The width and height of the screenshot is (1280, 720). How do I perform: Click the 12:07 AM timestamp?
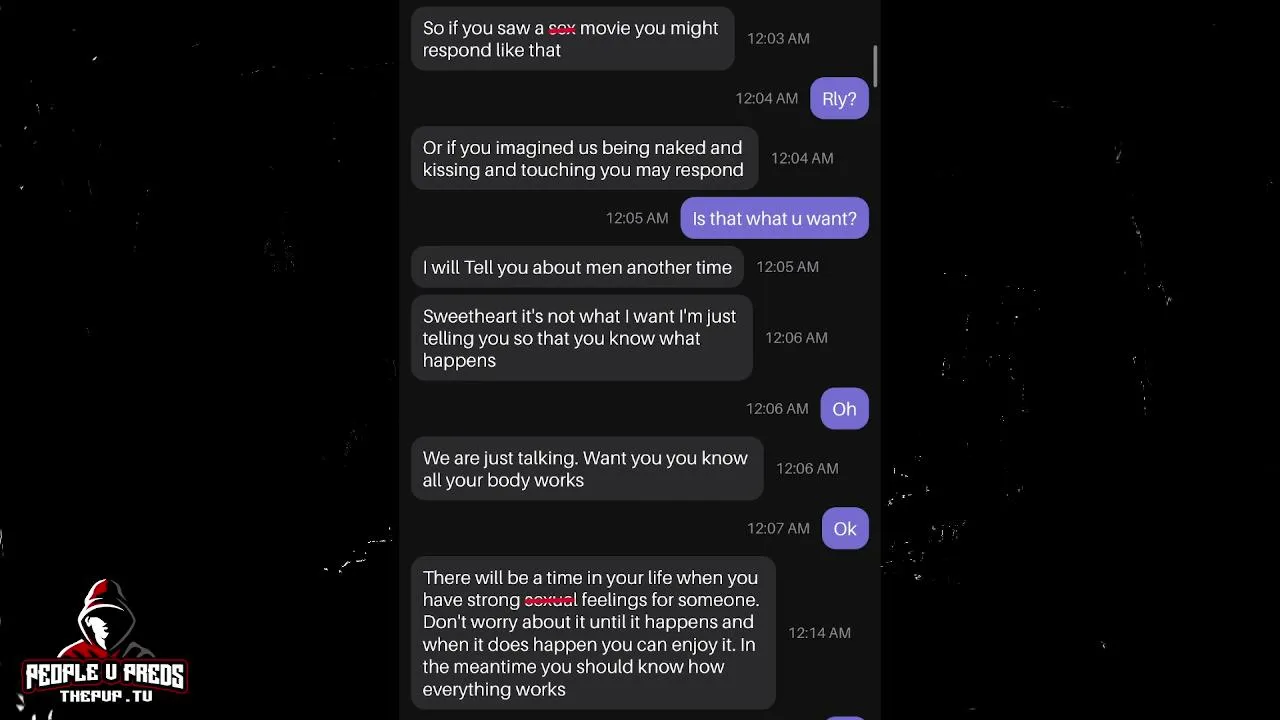[x=778, y=529]
